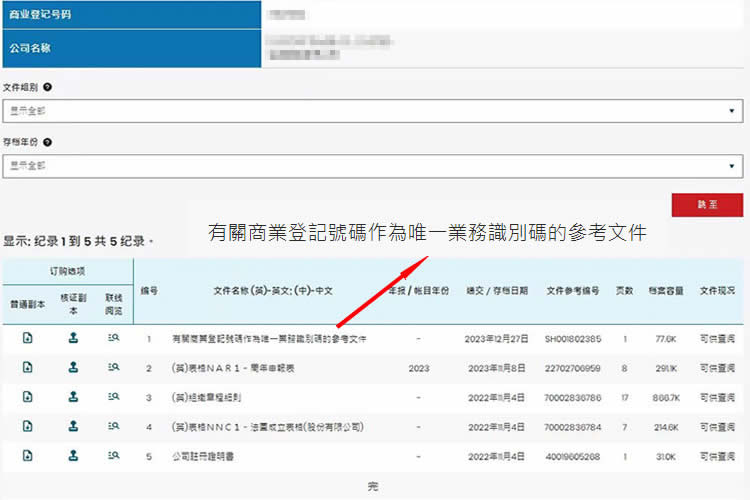The height and width of the screenshot is (500, 750).
Task: Click help icon beside 存檔年份 label
Action: point(47,143)
